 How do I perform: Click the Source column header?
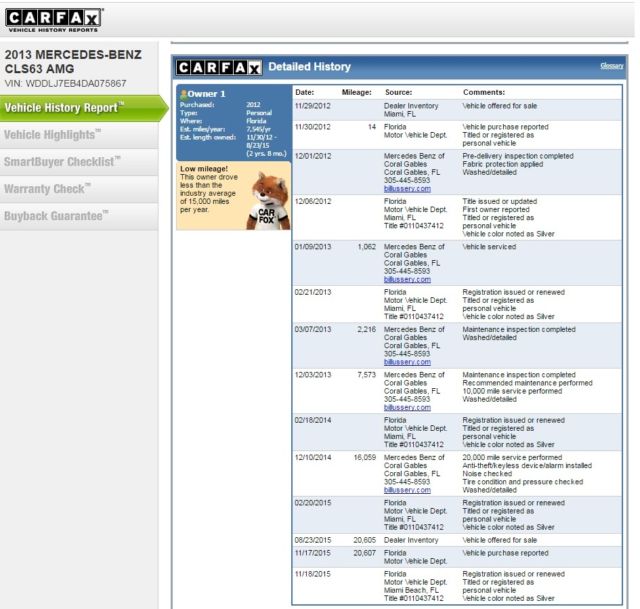[398, 92]
